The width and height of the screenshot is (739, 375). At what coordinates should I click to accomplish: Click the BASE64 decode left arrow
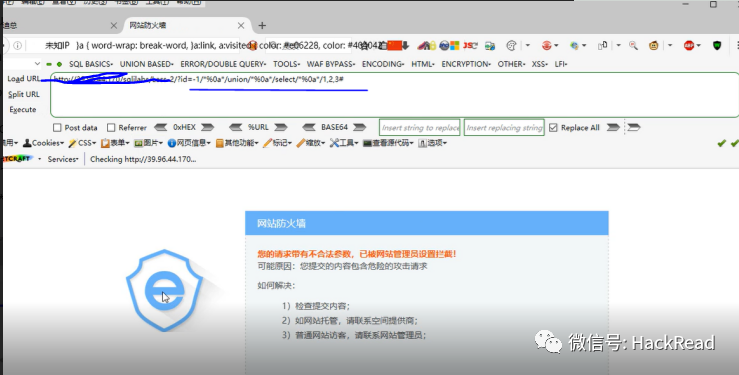click(309, 127)
